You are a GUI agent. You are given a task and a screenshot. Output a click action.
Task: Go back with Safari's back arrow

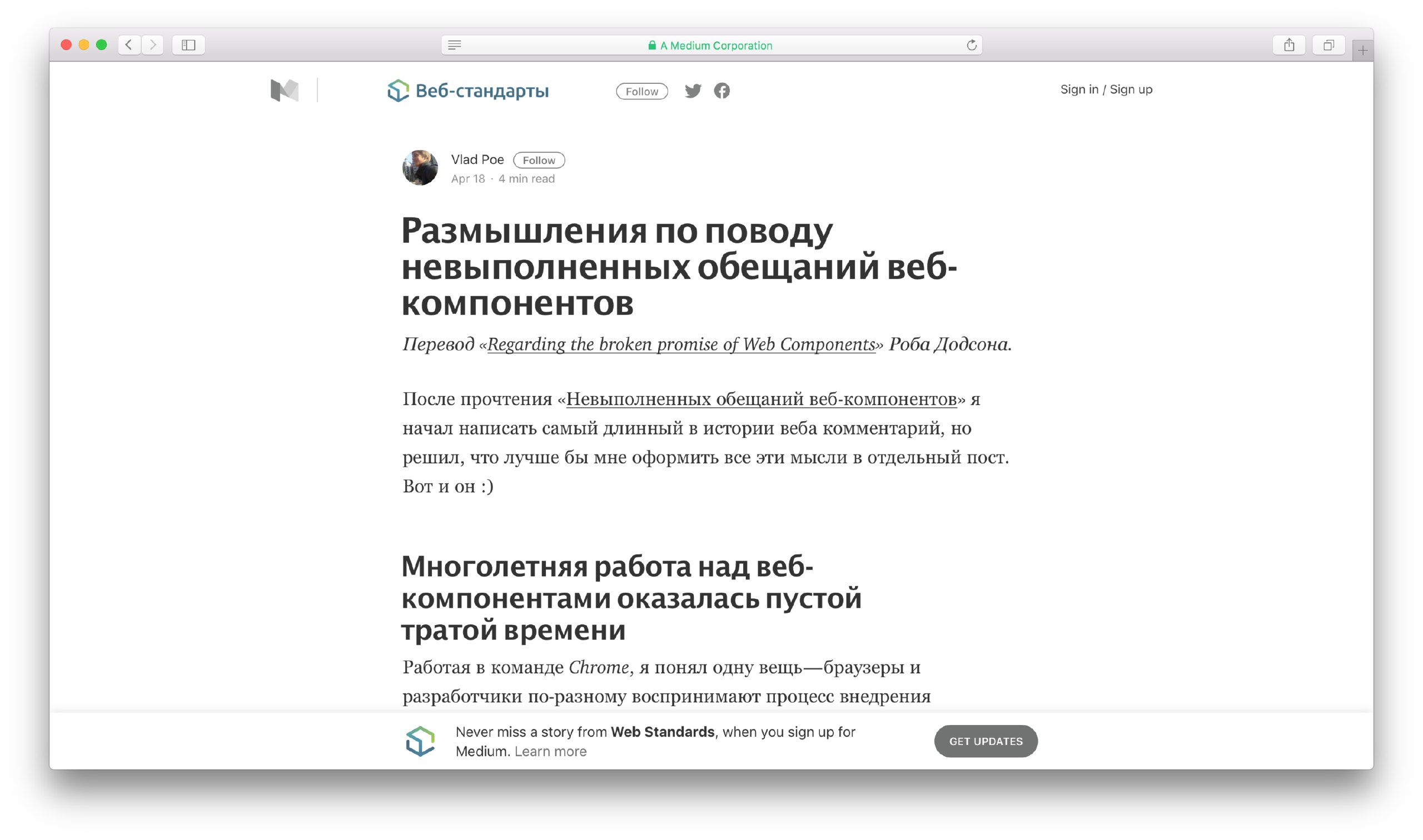coord(129,44)
